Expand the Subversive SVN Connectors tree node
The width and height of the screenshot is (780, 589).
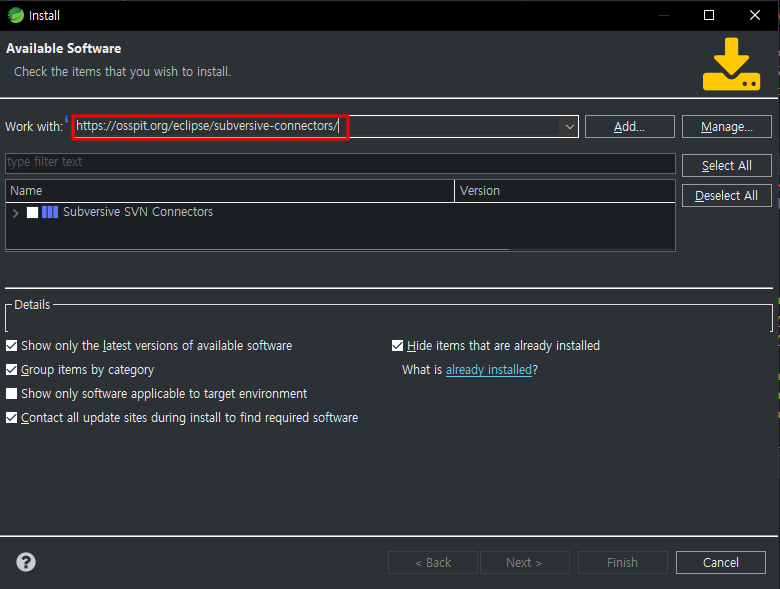point(15,213)
